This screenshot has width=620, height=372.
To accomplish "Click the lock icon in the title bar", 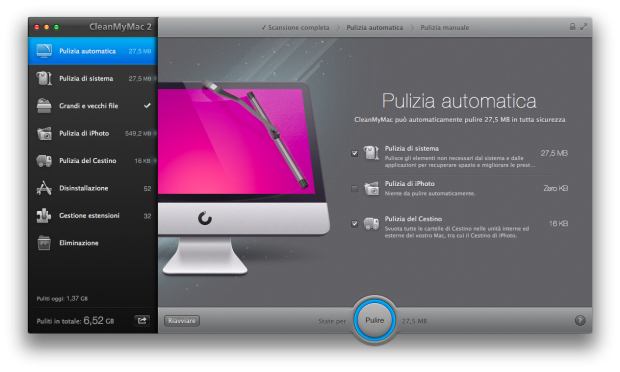I will point(572,26).
